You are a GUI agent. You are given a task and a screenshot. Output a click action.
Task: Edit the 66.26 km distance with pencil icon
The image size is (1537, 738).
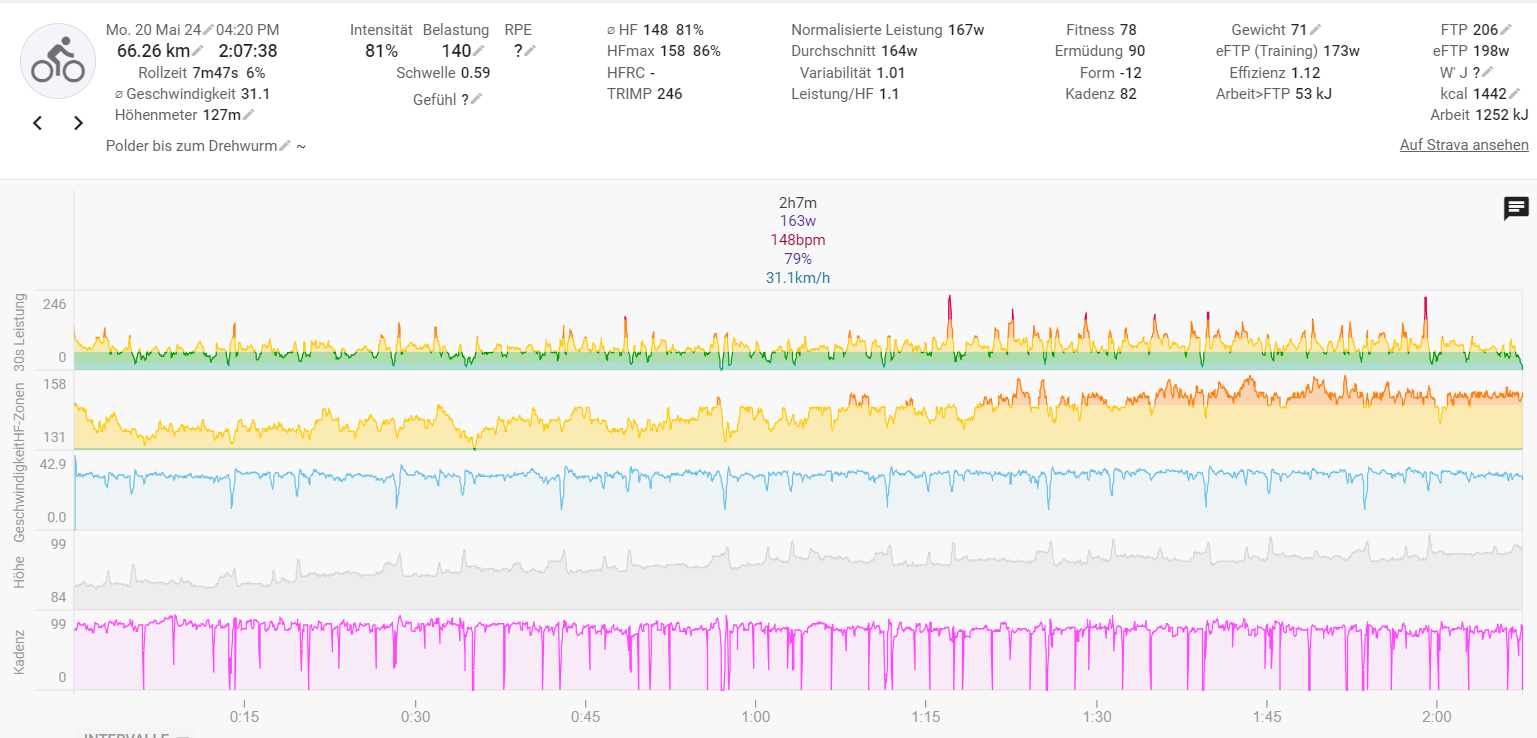pos(199,51)
